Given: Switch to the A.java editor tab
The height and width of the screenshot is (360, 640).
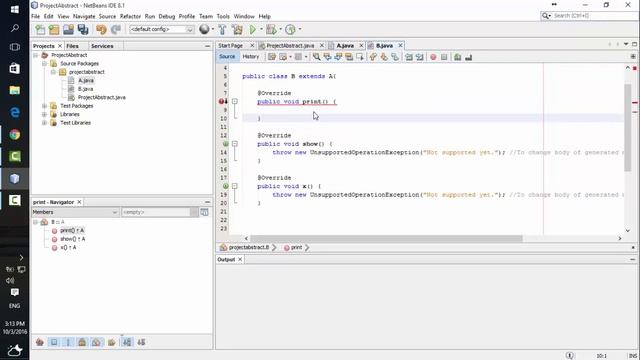Looking at the screenshot, I should pos(345,46).
